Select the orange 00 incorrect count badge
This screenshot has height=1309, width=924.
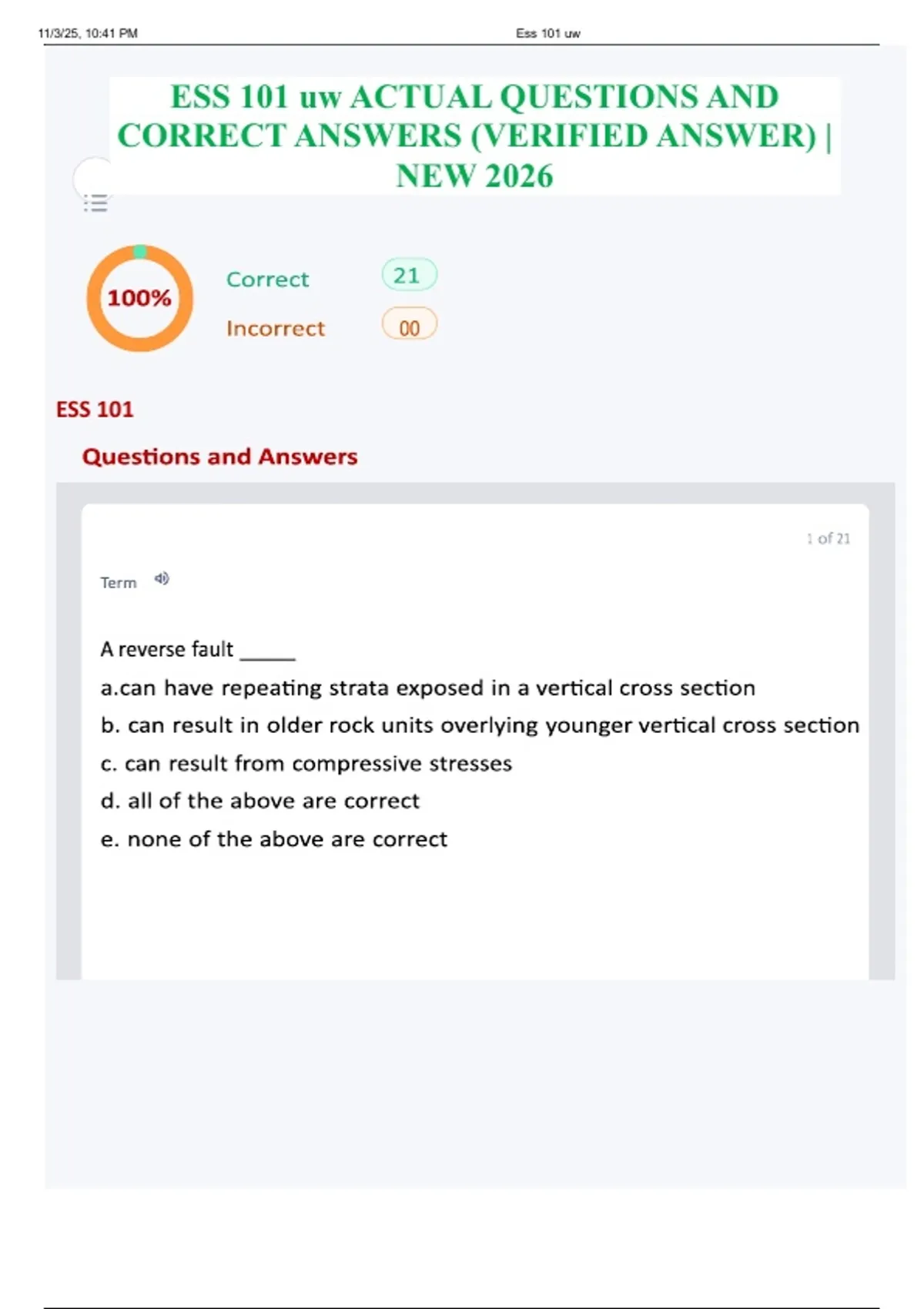pos(409,326)
